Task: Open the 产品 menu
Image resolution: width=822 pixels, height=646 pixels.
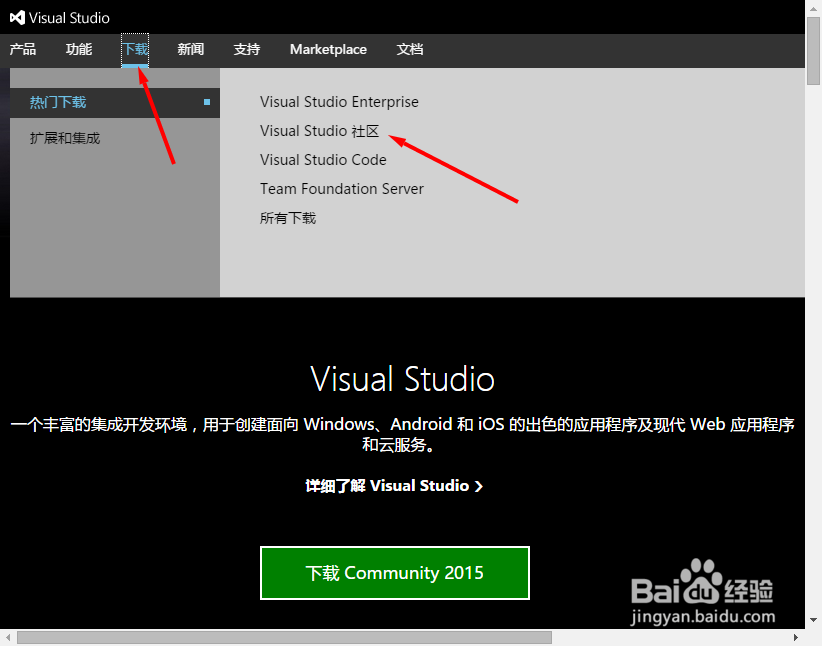Action: point(23,49)
